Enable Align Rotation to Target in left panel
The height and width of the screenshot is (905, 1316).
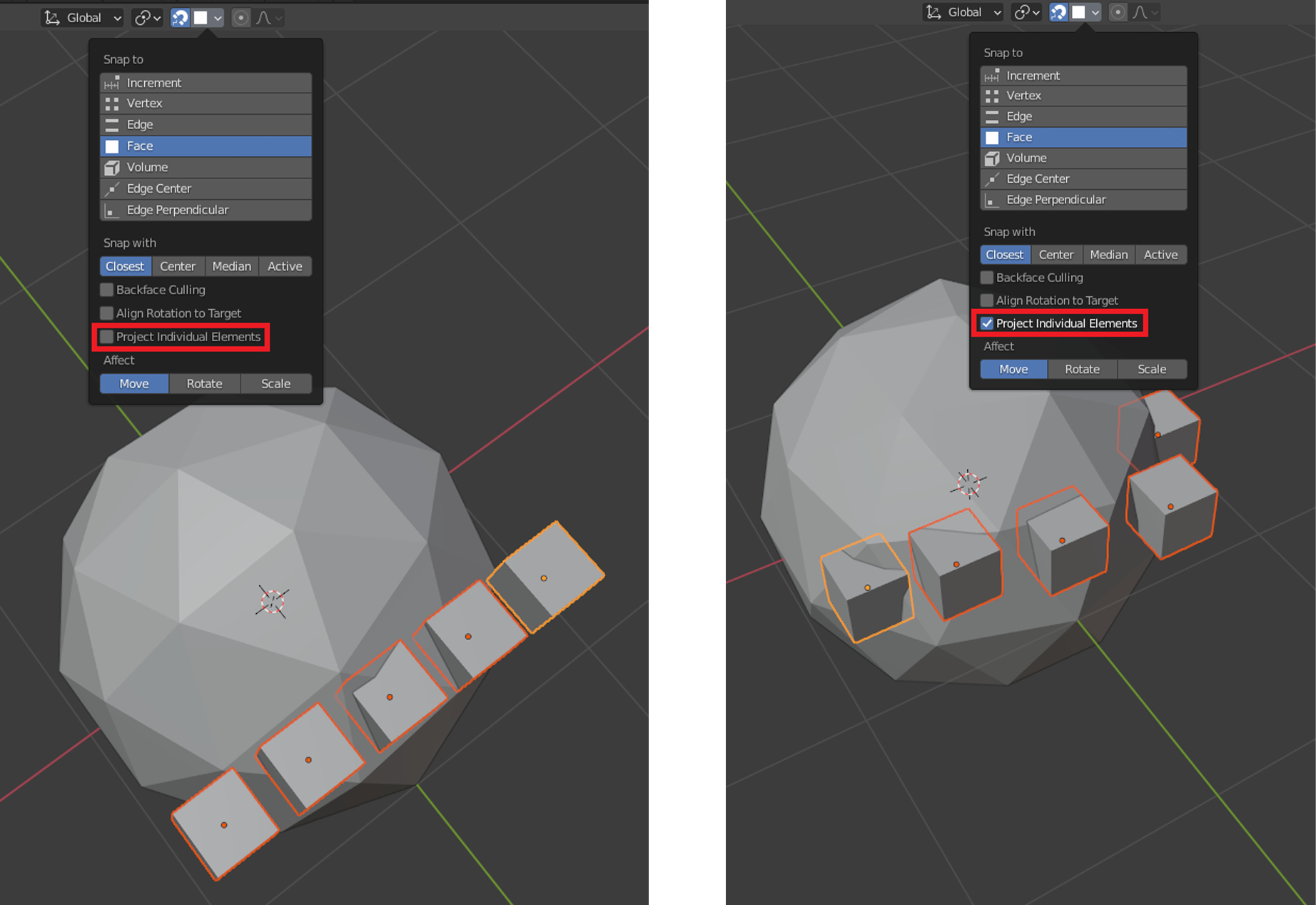107,313
